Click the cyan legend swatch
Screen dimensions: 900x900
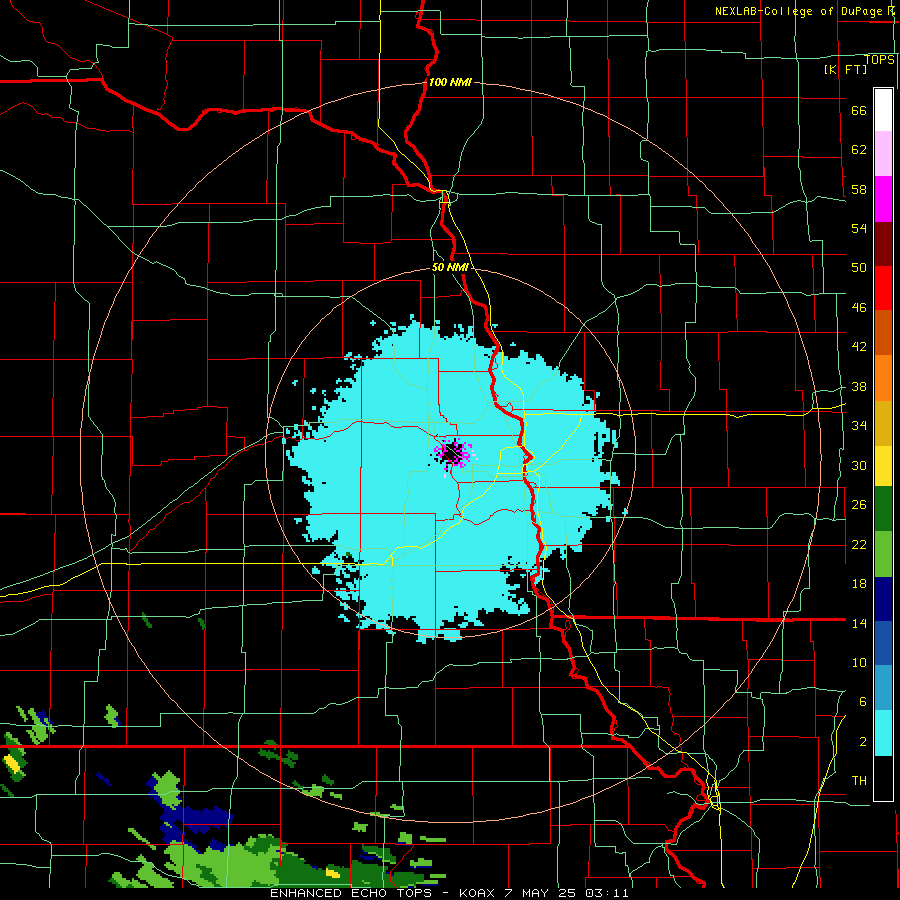(883, 733)
